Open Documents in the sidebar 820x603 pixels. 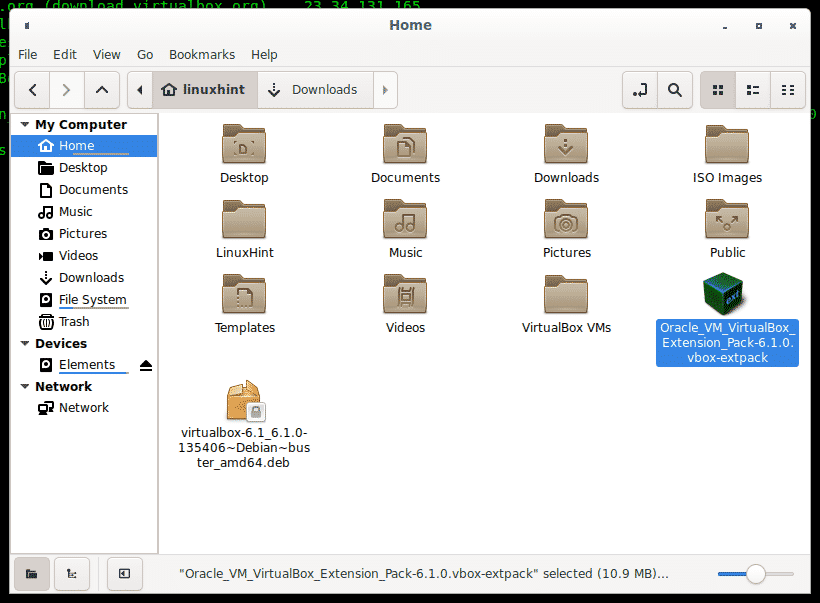click(84, 190)
